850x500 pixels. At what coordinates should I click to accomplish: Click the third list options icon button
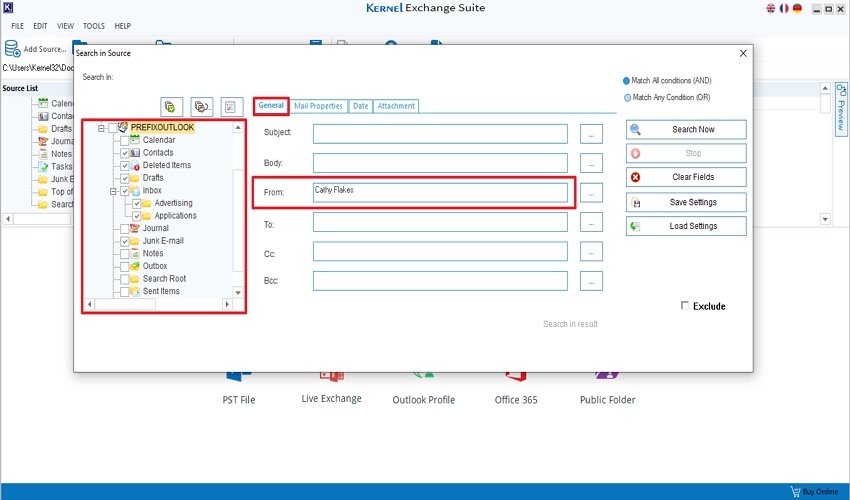231,107
